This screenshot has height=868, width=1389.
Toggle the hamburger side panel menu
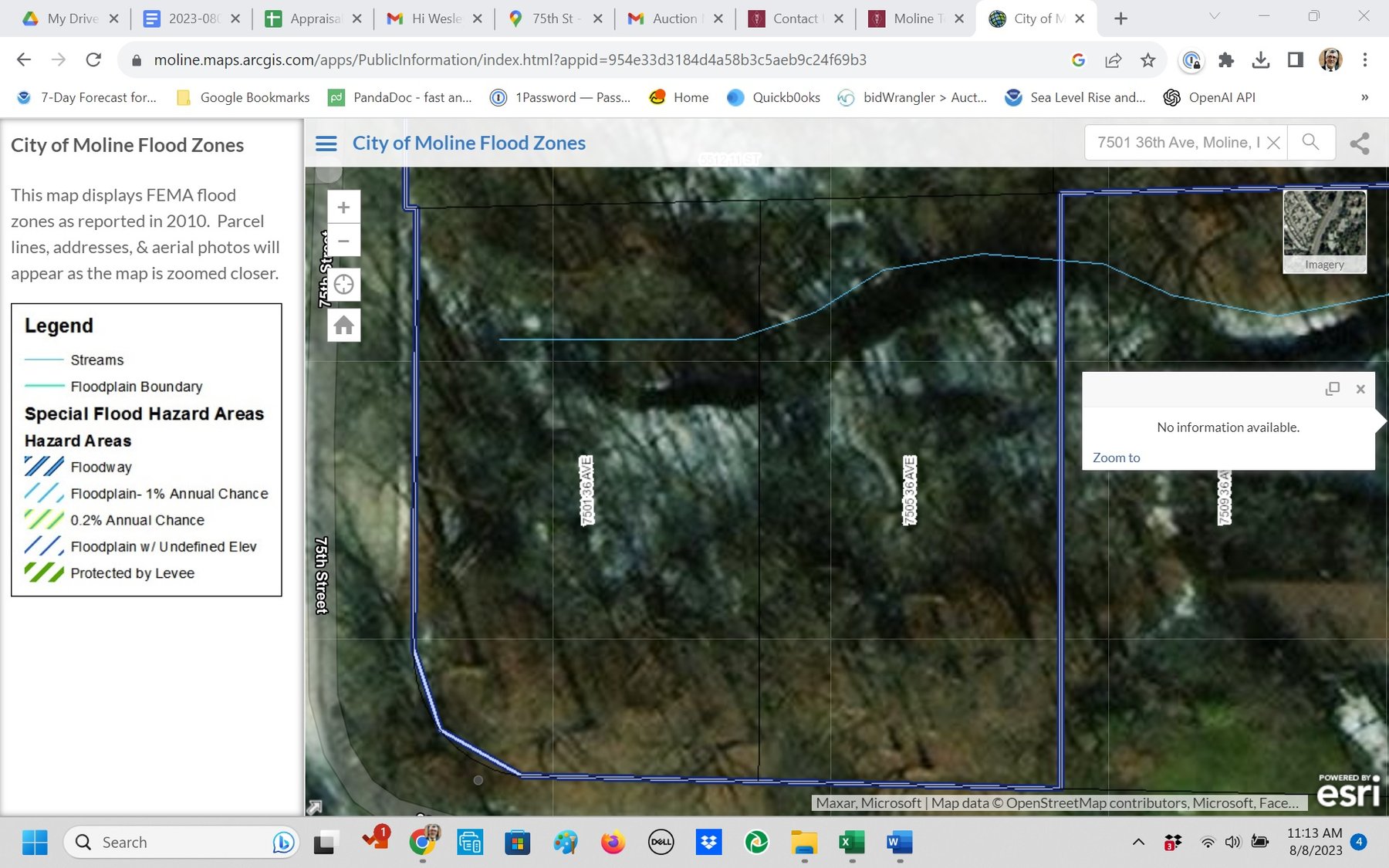coord(326,144)
